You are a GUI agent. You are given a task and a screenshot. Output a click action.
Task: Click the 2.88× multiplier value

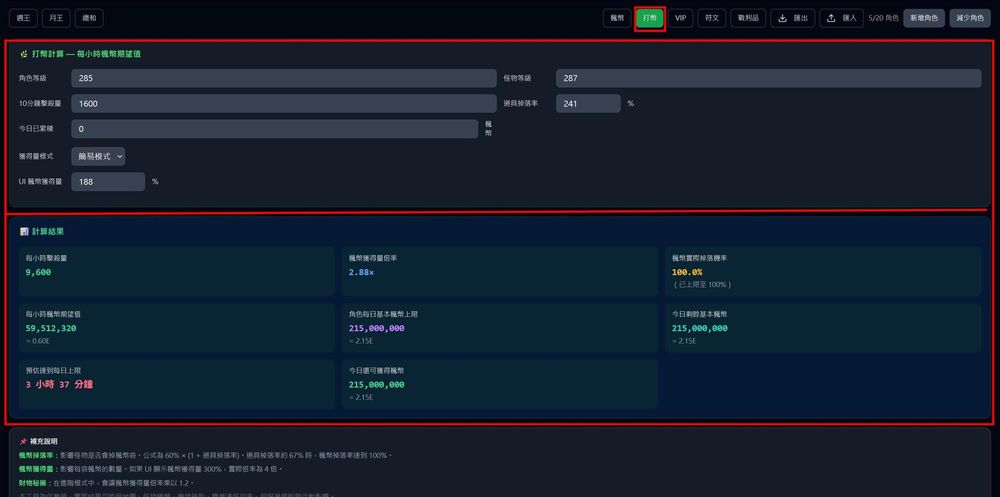click(362, 272)
